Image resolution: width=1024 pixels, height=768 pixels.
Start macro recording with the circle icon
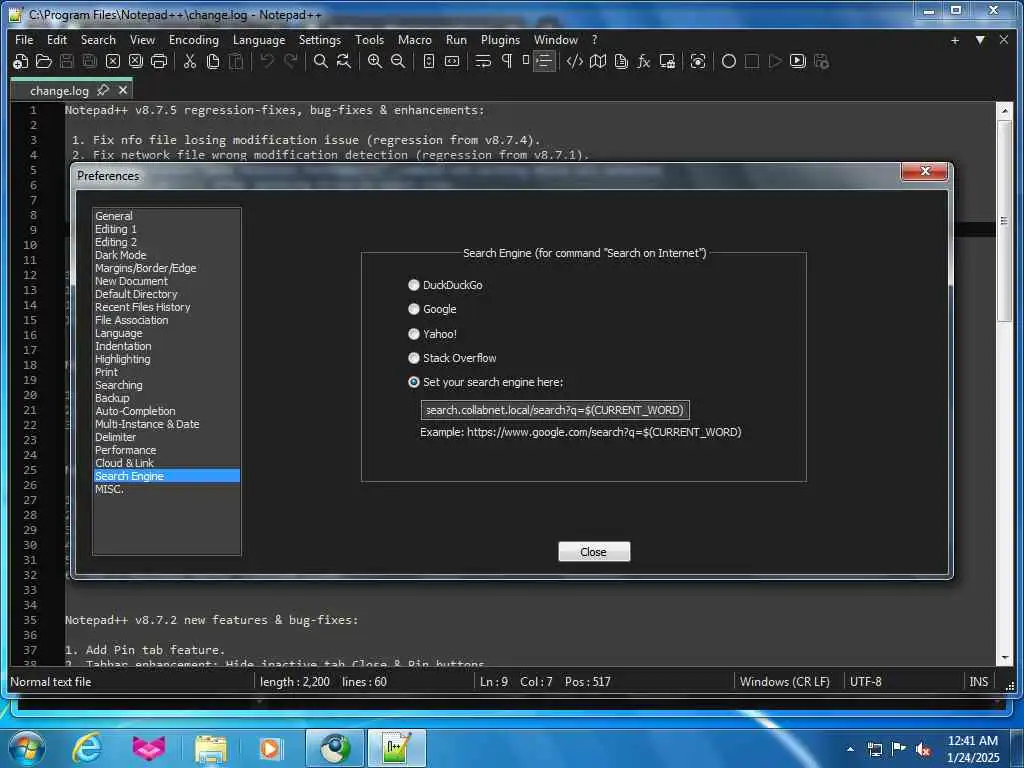coord(729,61)
